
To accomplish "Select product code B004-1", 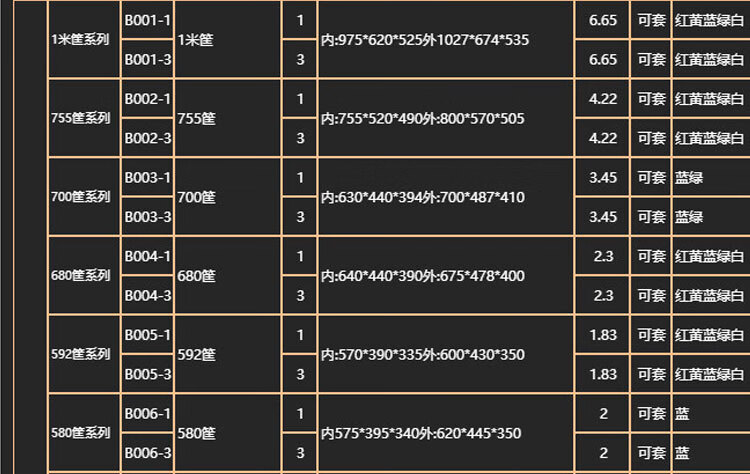I will (147, 256).
